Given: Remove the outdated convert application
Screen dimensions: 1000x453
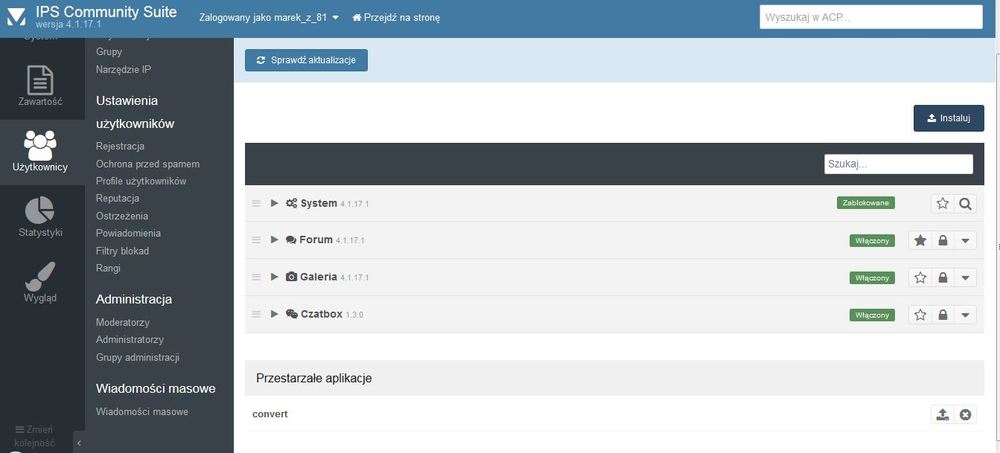Looking at the screenshot, I should (x=965, y=415).
